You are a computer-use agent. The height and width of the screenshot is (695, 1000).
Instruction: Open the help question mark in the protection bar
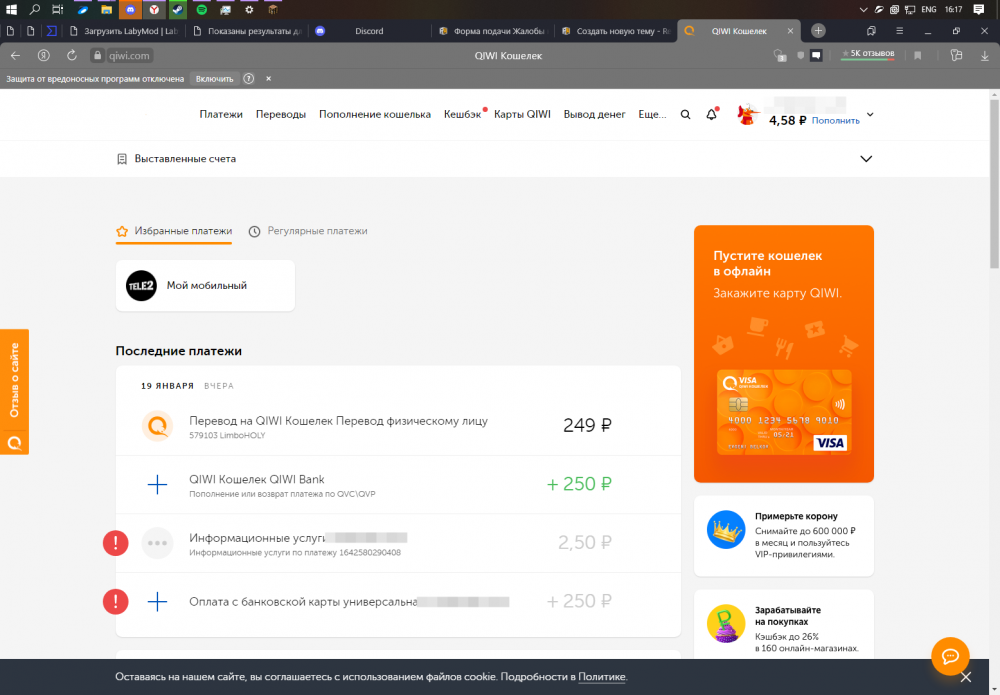click(249, 78)
